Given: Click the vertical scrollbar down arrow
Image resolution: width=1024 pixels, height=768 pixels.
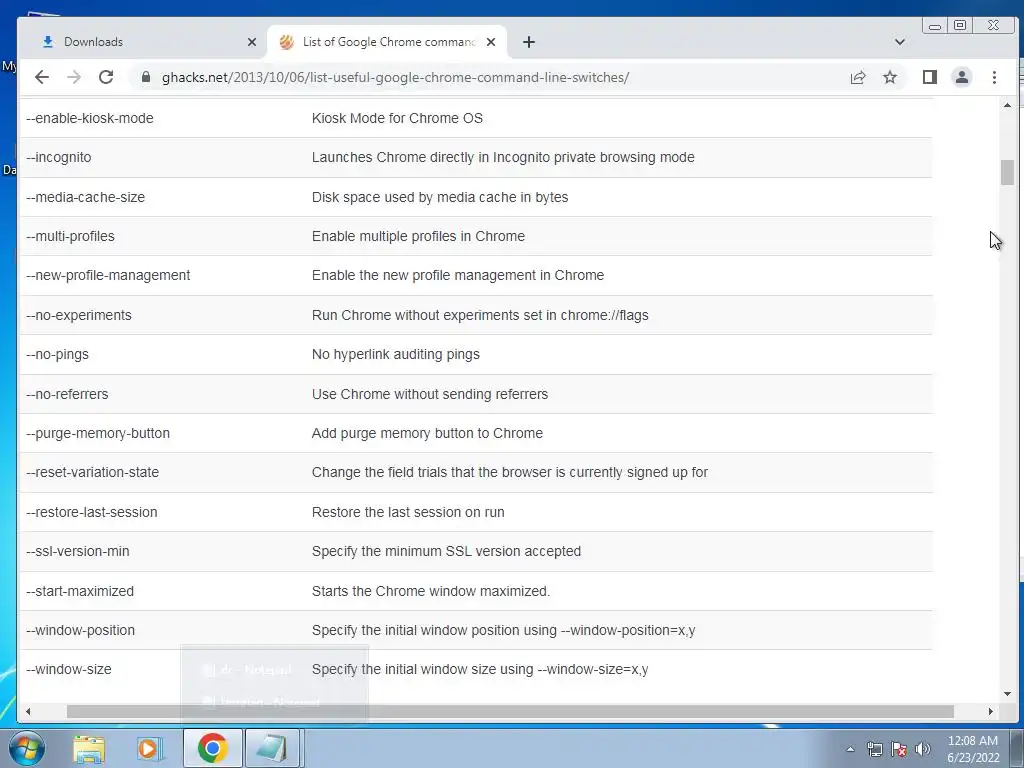Looking at the screenshot, I should pyautogui.click(x=1006, y=694).
